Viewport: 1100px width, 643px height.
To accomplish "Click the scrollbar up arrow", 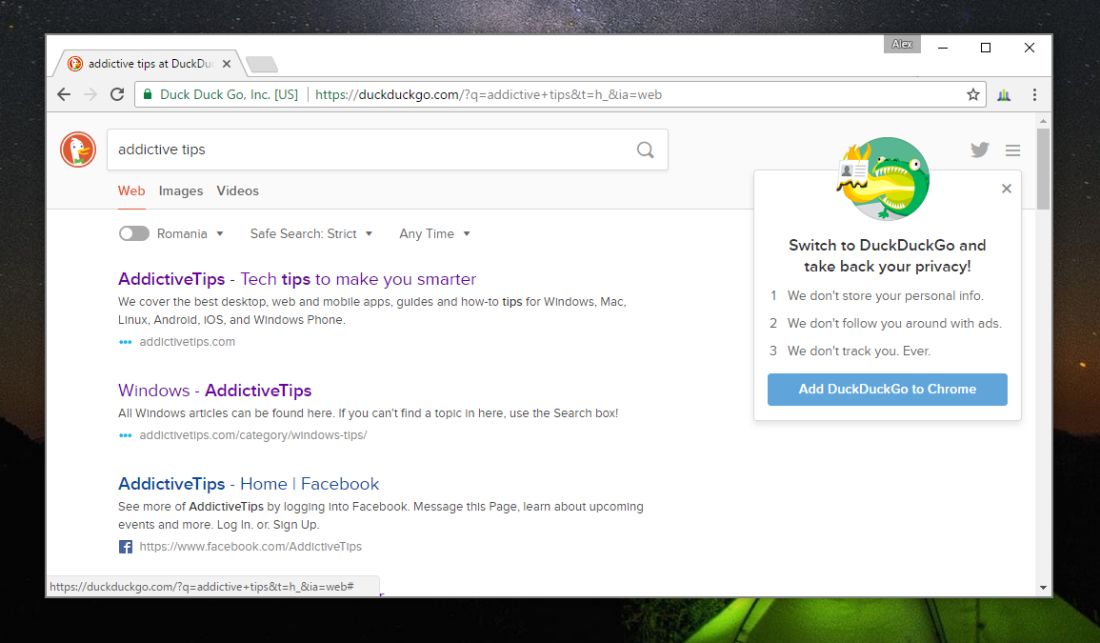I will [1043, 121].
